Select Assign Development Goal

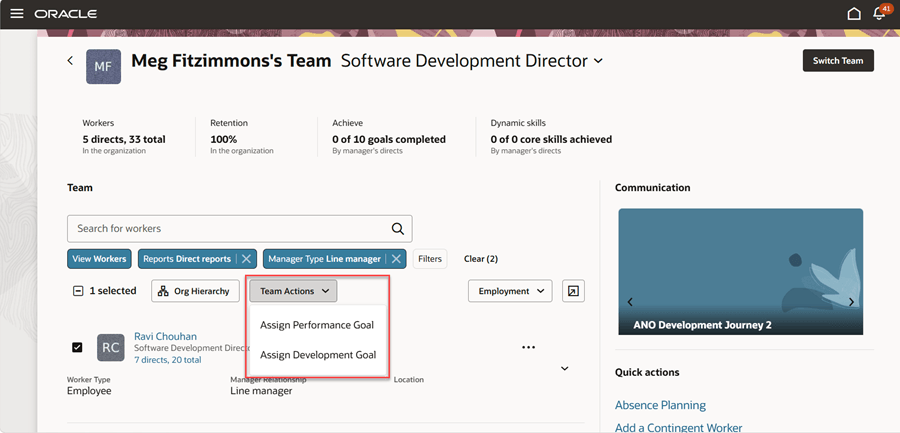coord(318,355)
